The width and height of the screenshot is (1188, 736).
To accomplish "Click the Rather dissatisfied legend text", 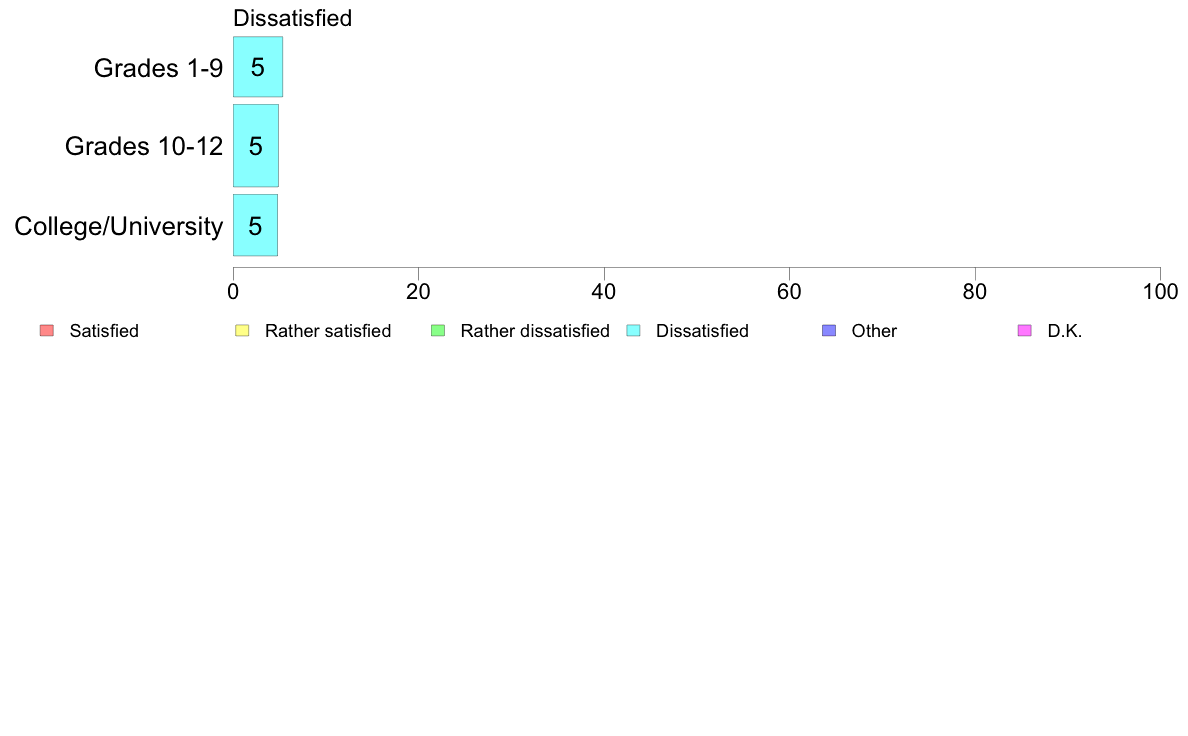I will tap(535, 331).
